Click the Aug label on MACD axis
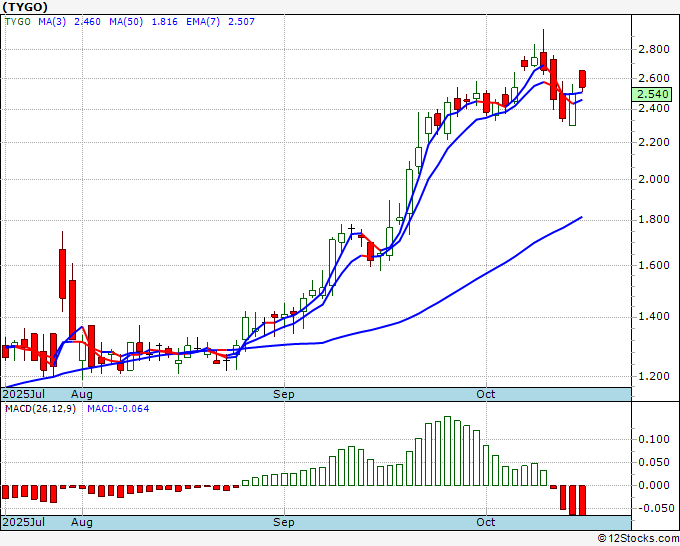 [x=82, y=522]
